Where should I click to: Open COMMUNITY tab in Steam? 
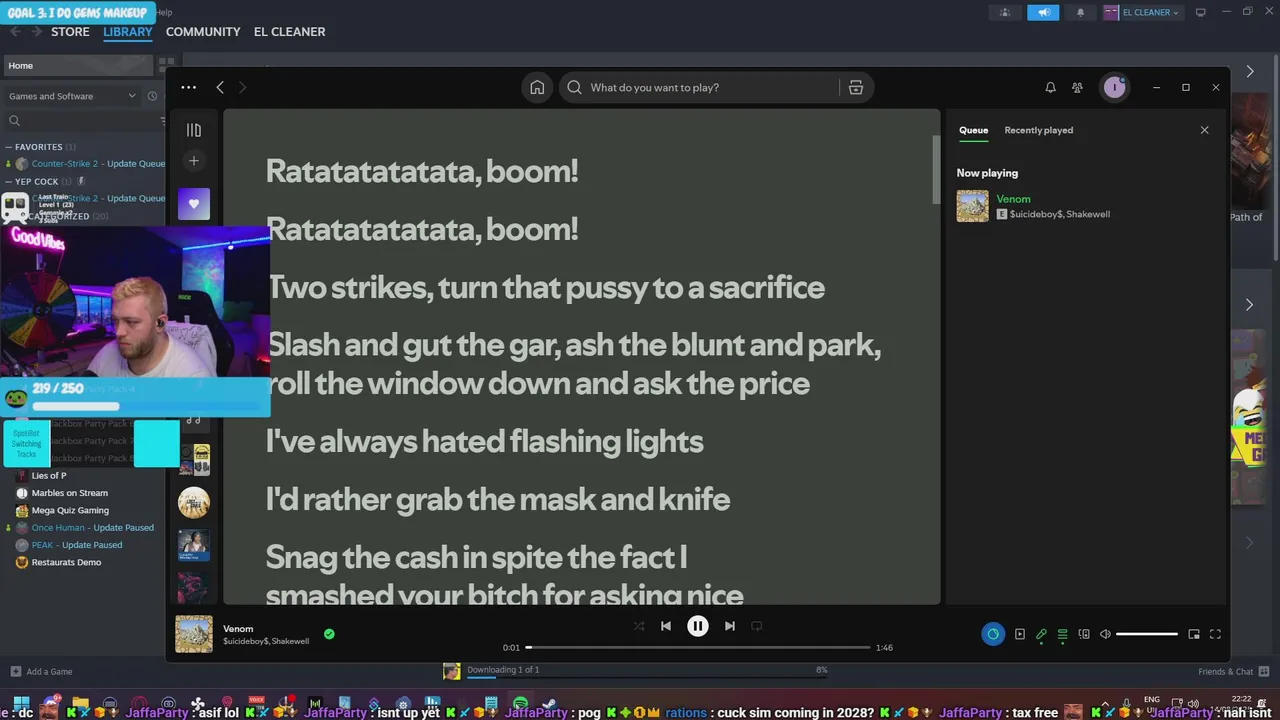pyautogui.click(x=203, y=32)
